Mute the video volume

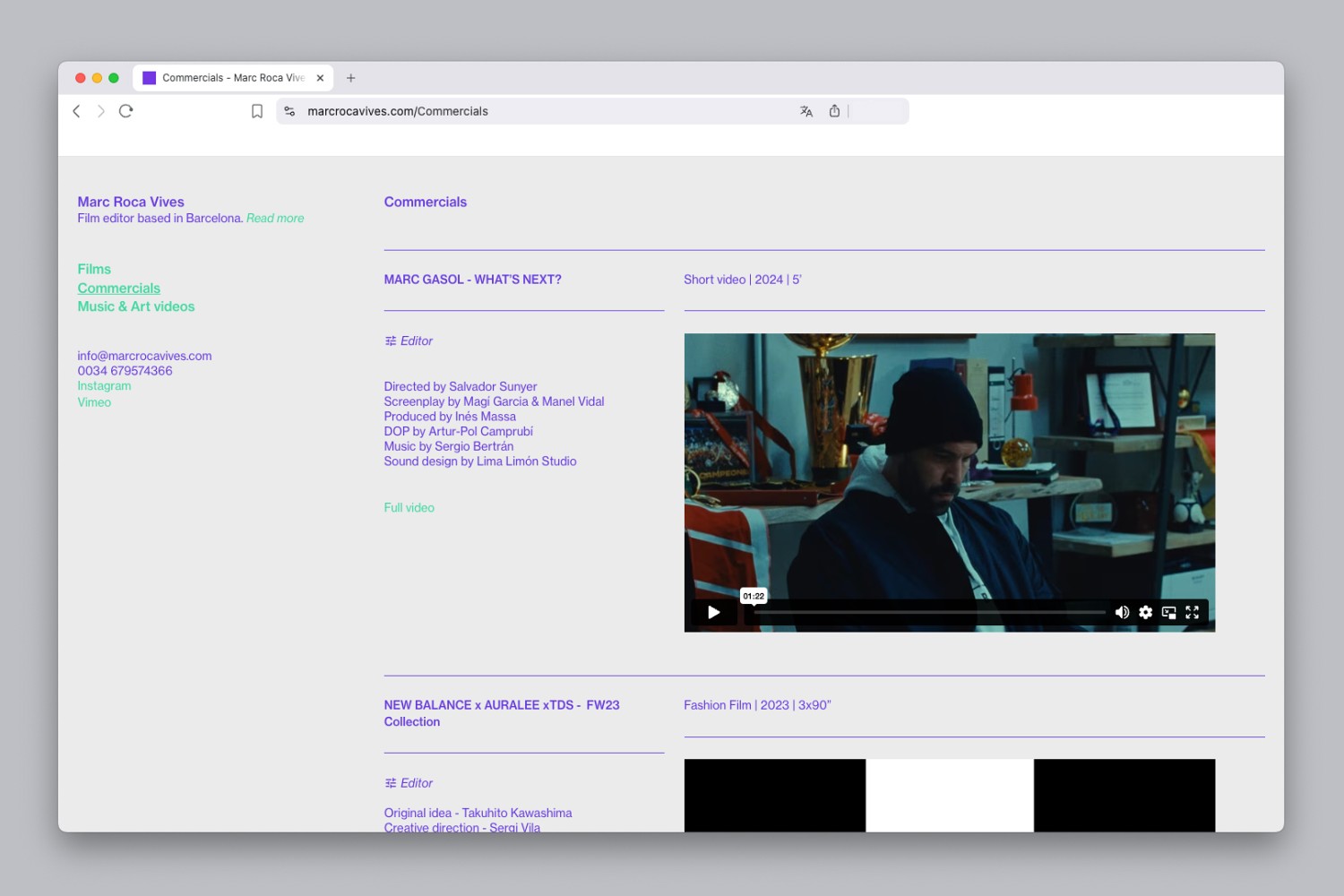coord(1122,612)
